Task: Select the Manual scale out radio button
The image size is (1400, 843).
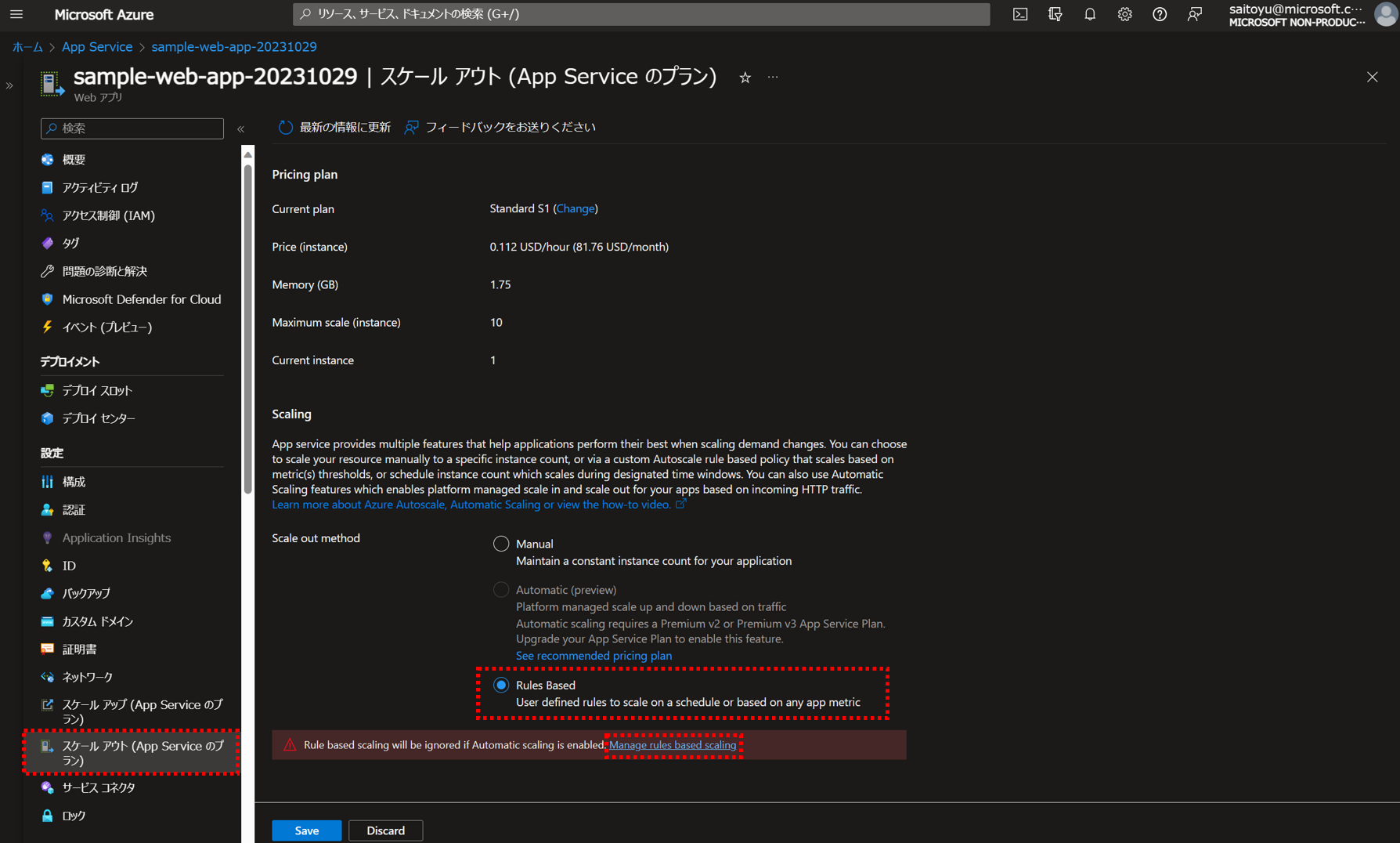Action: pos(501,544)
